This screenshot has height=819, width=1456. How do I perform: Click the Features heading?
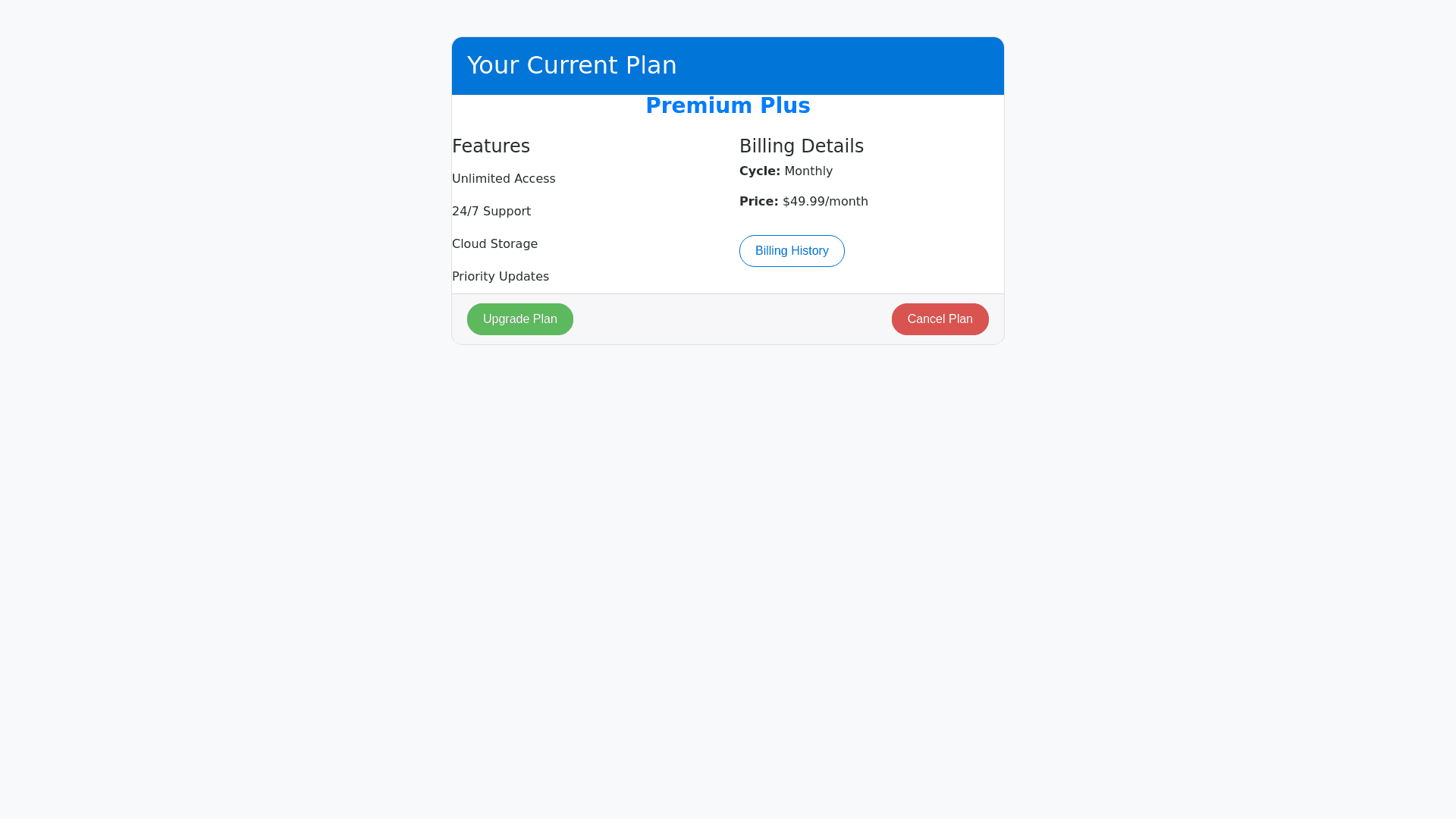[x=491, y=146]
